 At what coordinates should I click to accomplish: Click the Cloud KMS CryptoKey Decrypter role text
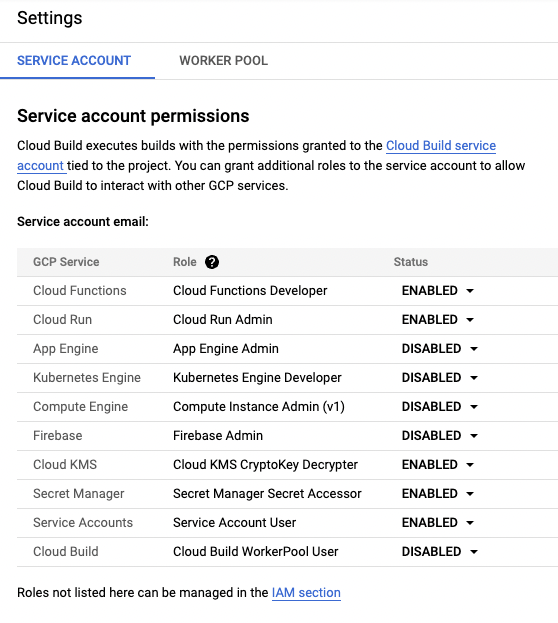[x=265, y=465]
